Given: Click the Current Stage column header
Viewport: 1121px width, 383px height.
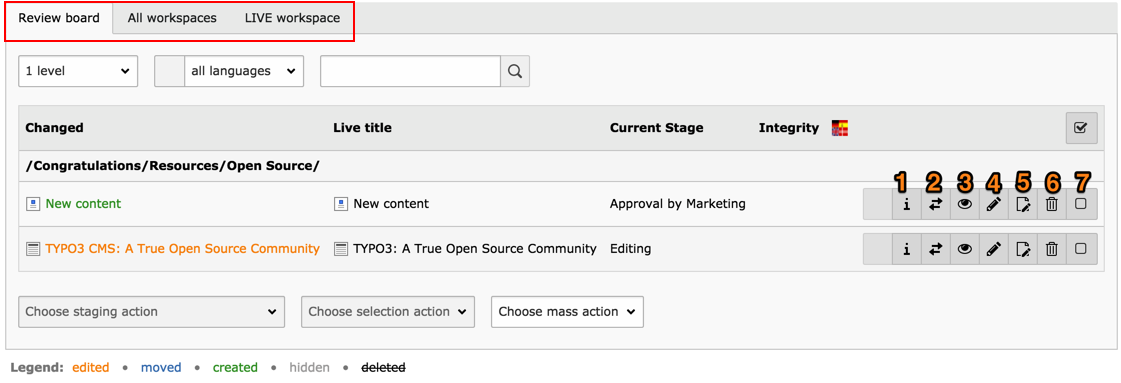Looking at the screenshot, I should (x=656, y=128).
